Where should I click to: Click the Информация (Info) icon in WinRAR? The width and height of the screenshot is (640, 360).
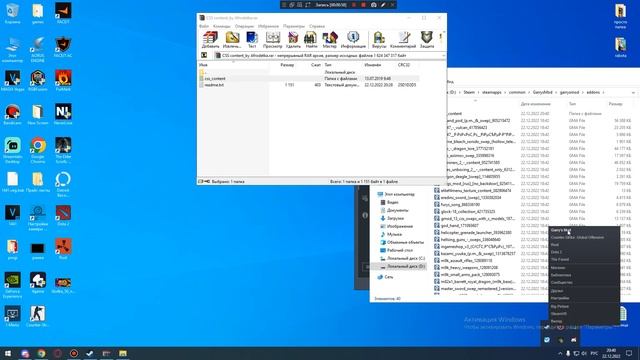point(353,40)
